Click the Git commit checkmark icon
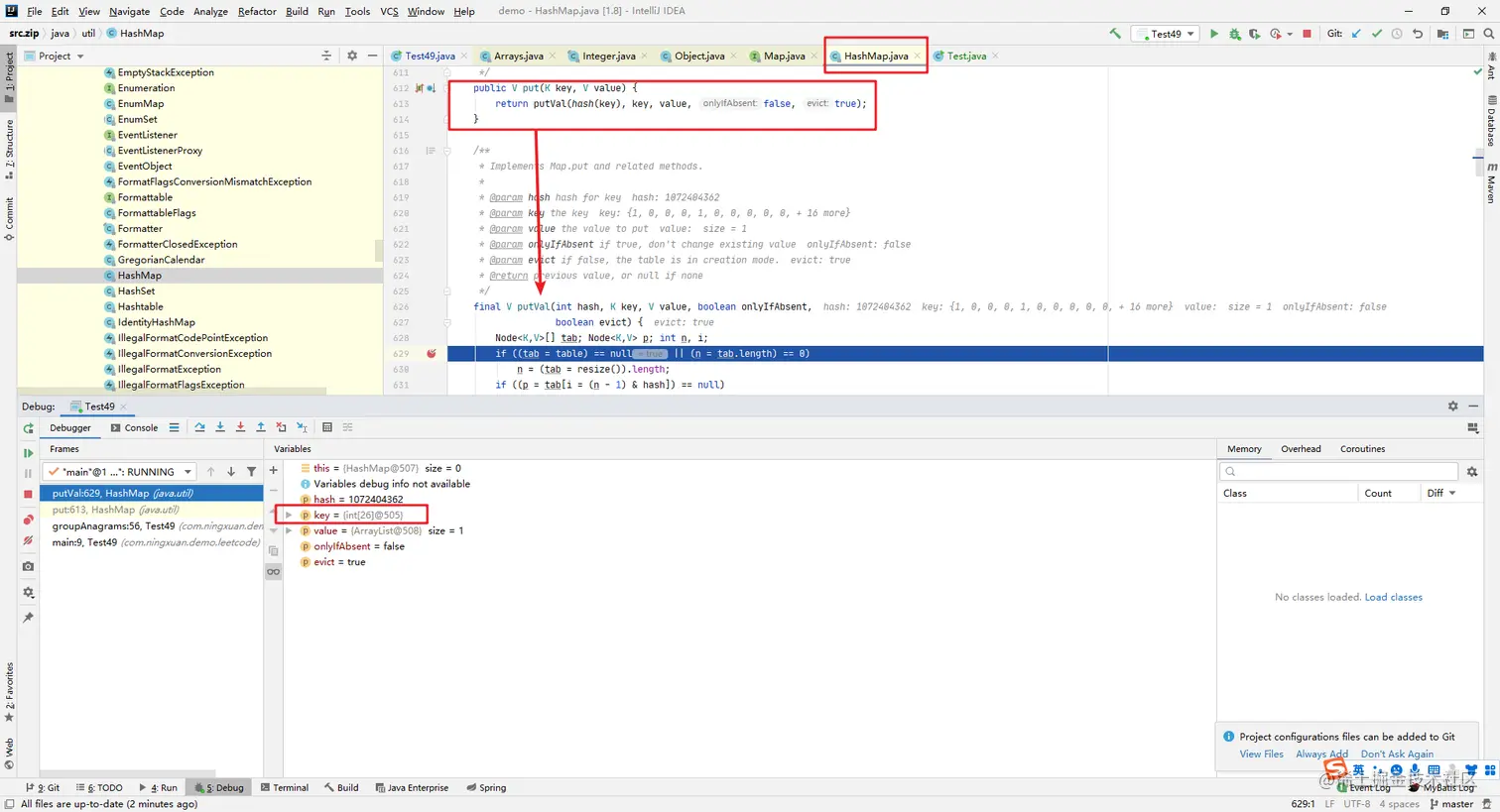The width and height of the screenshot is (1500, 812). click(x=1376, y=34)
